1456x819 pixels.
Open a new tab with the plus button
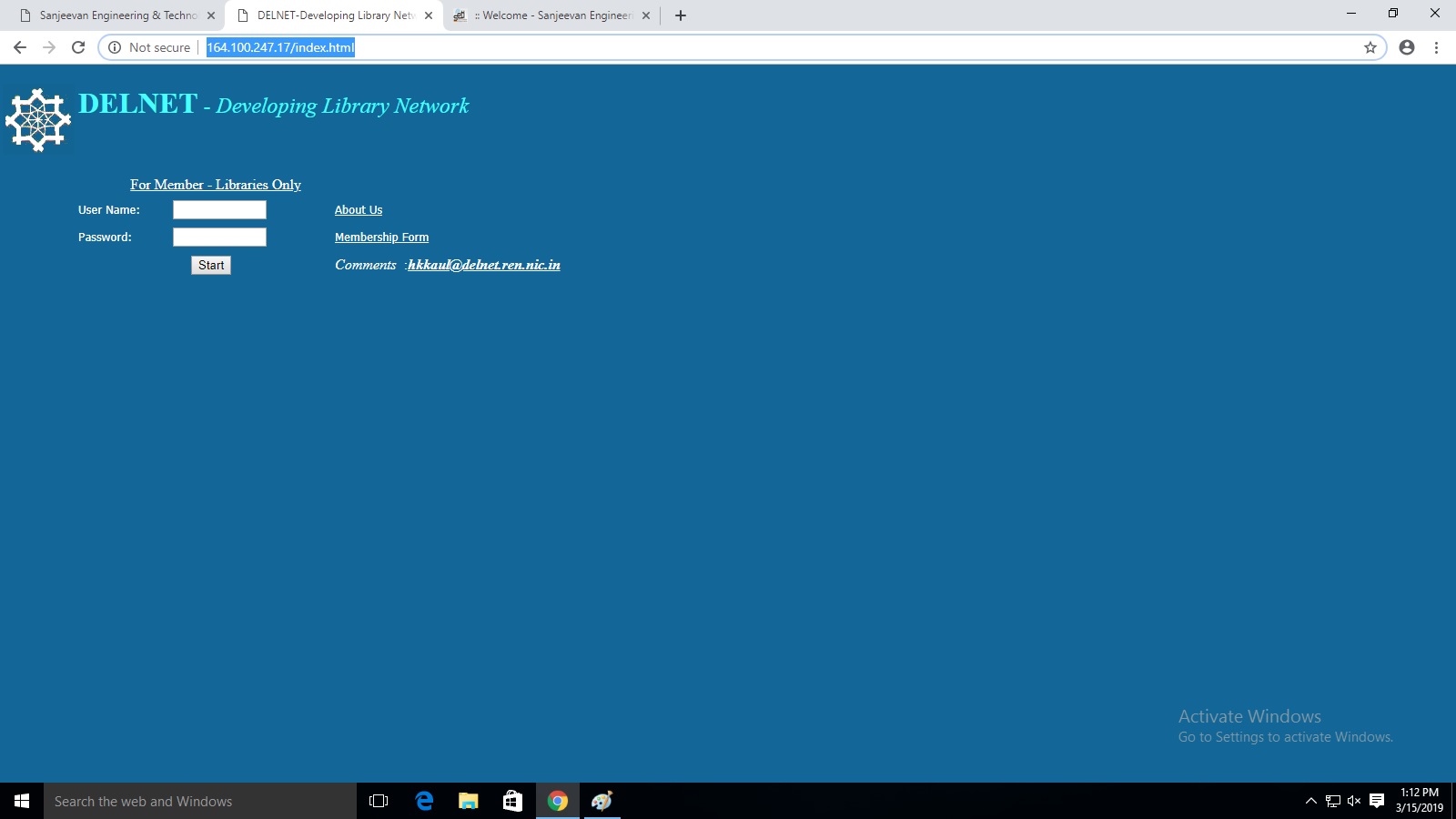[x=681, y=15]
